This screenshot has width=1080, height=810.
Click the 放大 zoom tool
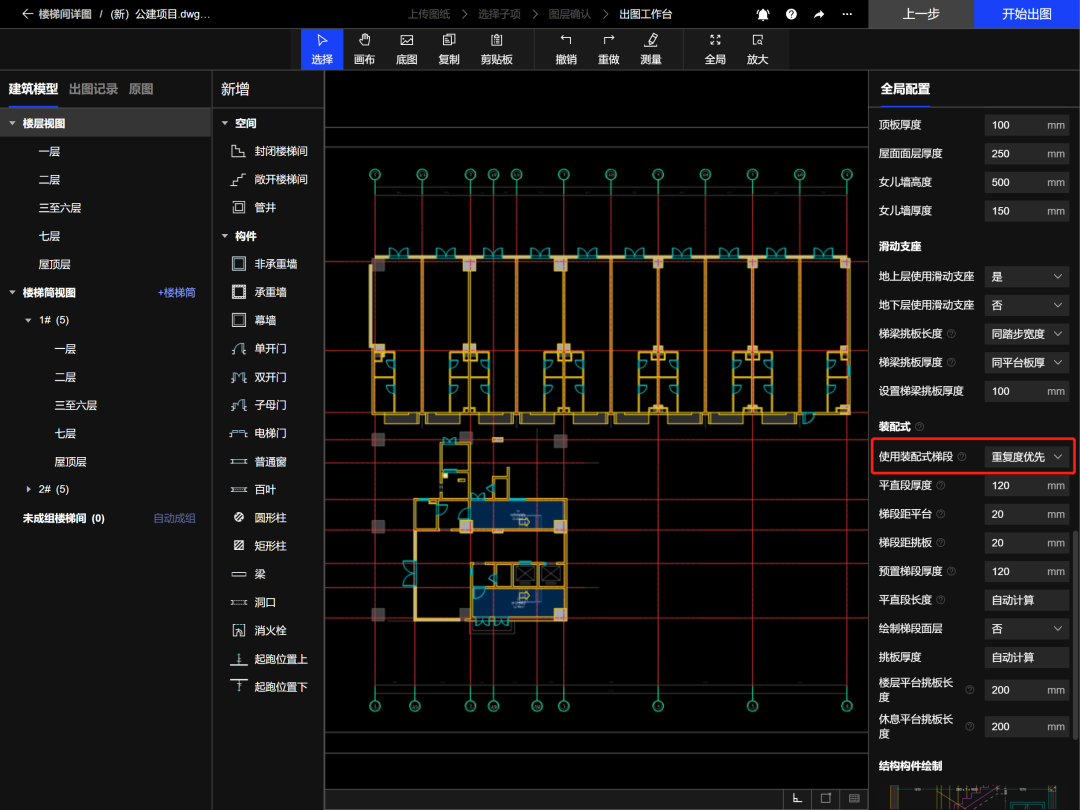[x=757, y=48]
